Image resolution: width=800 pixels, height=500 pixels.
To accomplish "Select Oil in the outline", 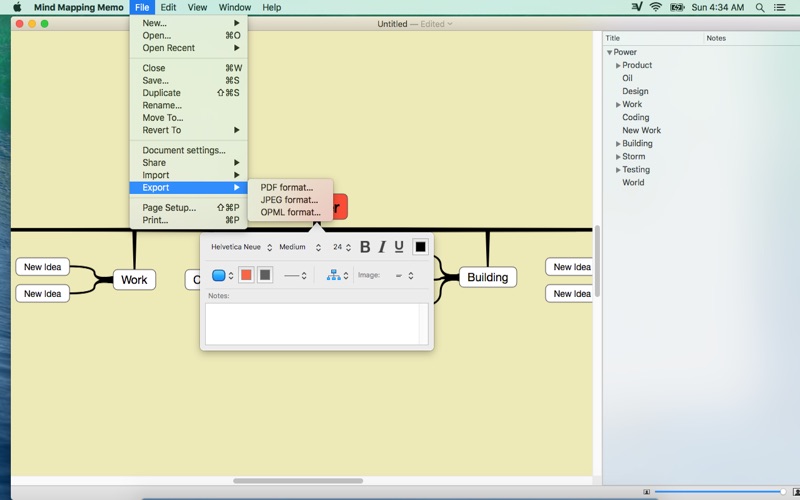I will tap(627, 78).
